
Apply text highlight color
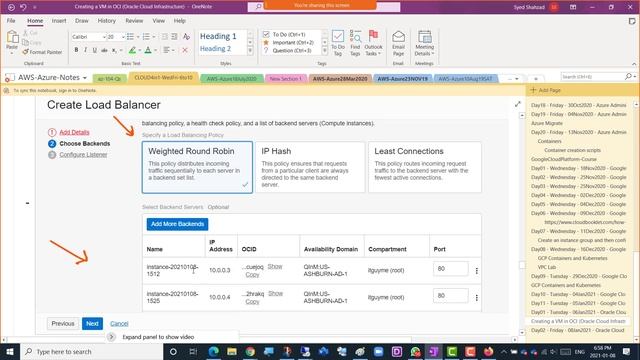(132, 50)
